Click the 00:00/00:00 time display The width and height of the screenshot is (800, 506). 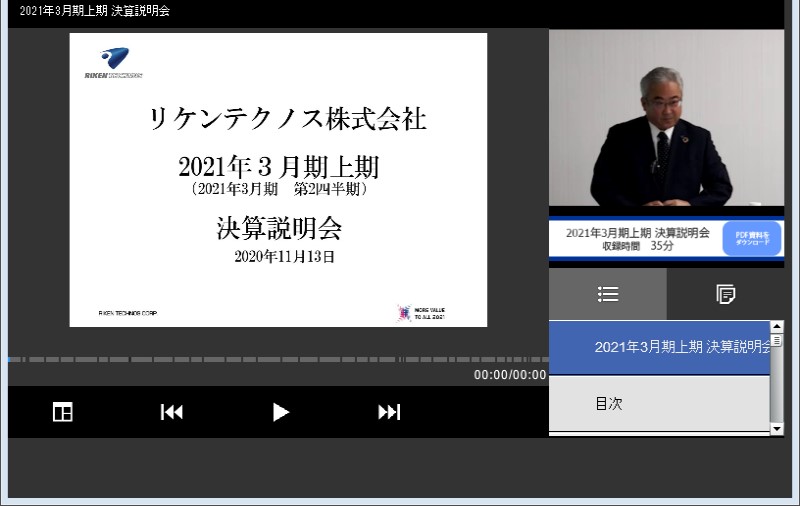(510, 375)
